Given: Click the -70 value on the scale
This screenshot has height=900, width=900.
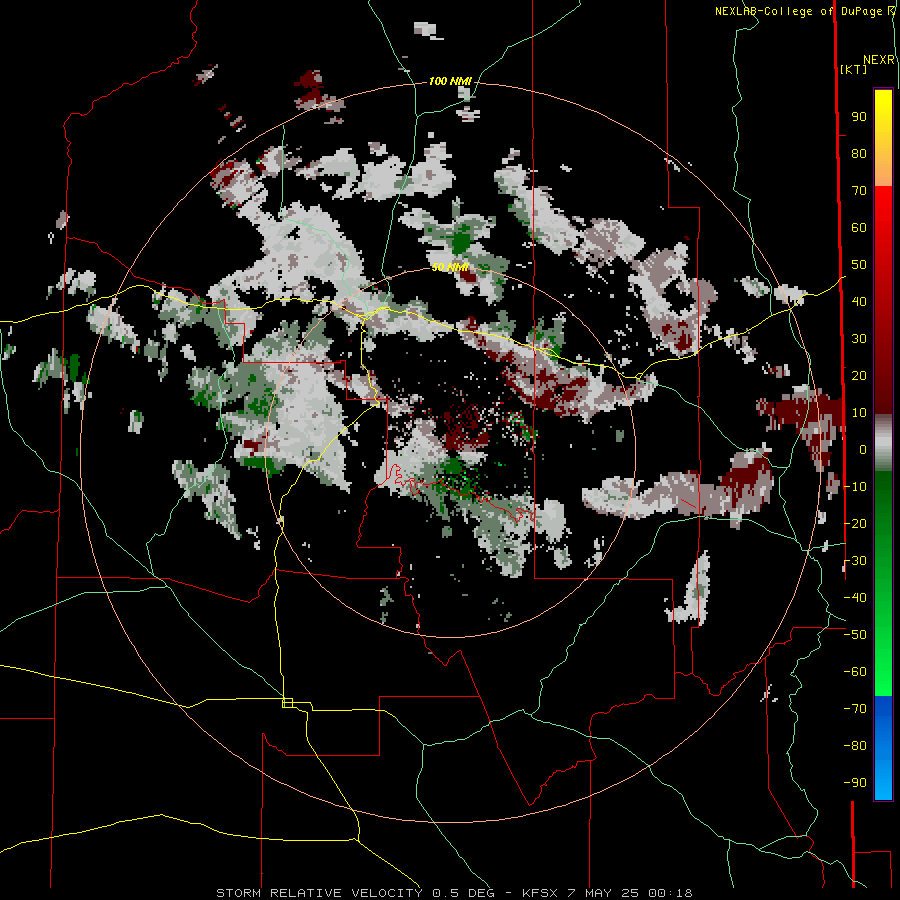Looking at the screenshot, I should pyautogui.click(x=855, y=709).
